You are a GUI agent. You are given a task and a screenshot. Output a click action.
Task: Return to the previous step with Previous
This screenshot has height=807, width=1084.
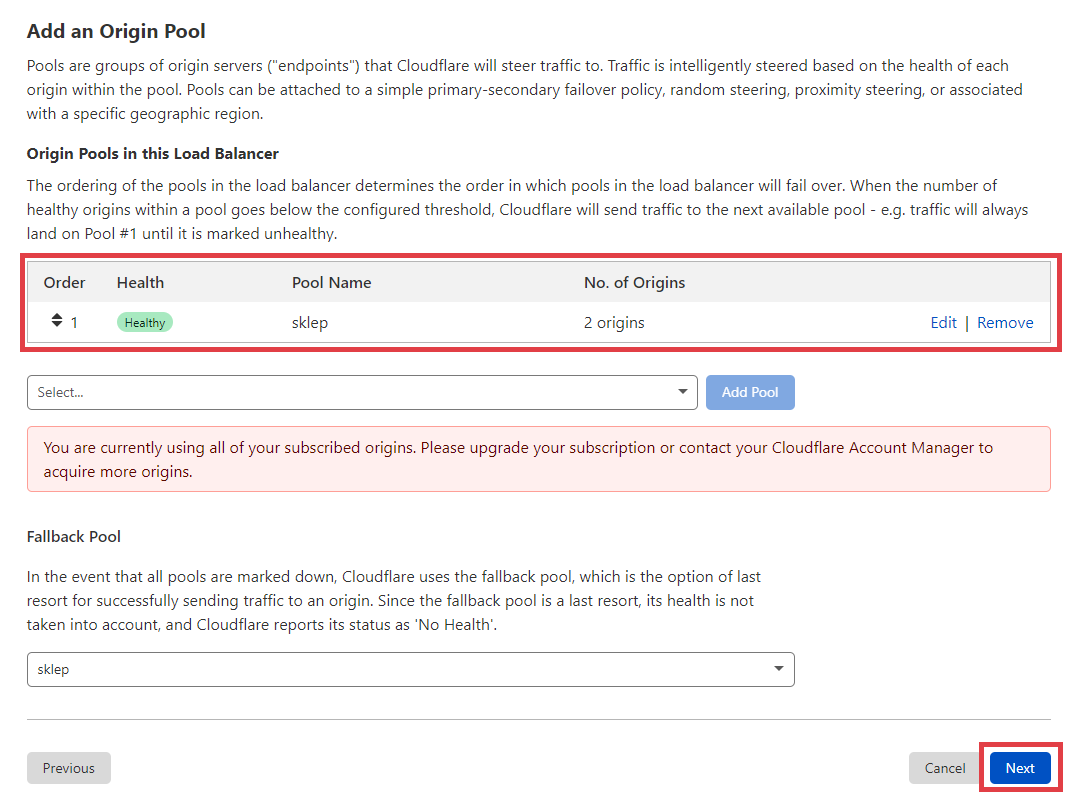point(69,768)
